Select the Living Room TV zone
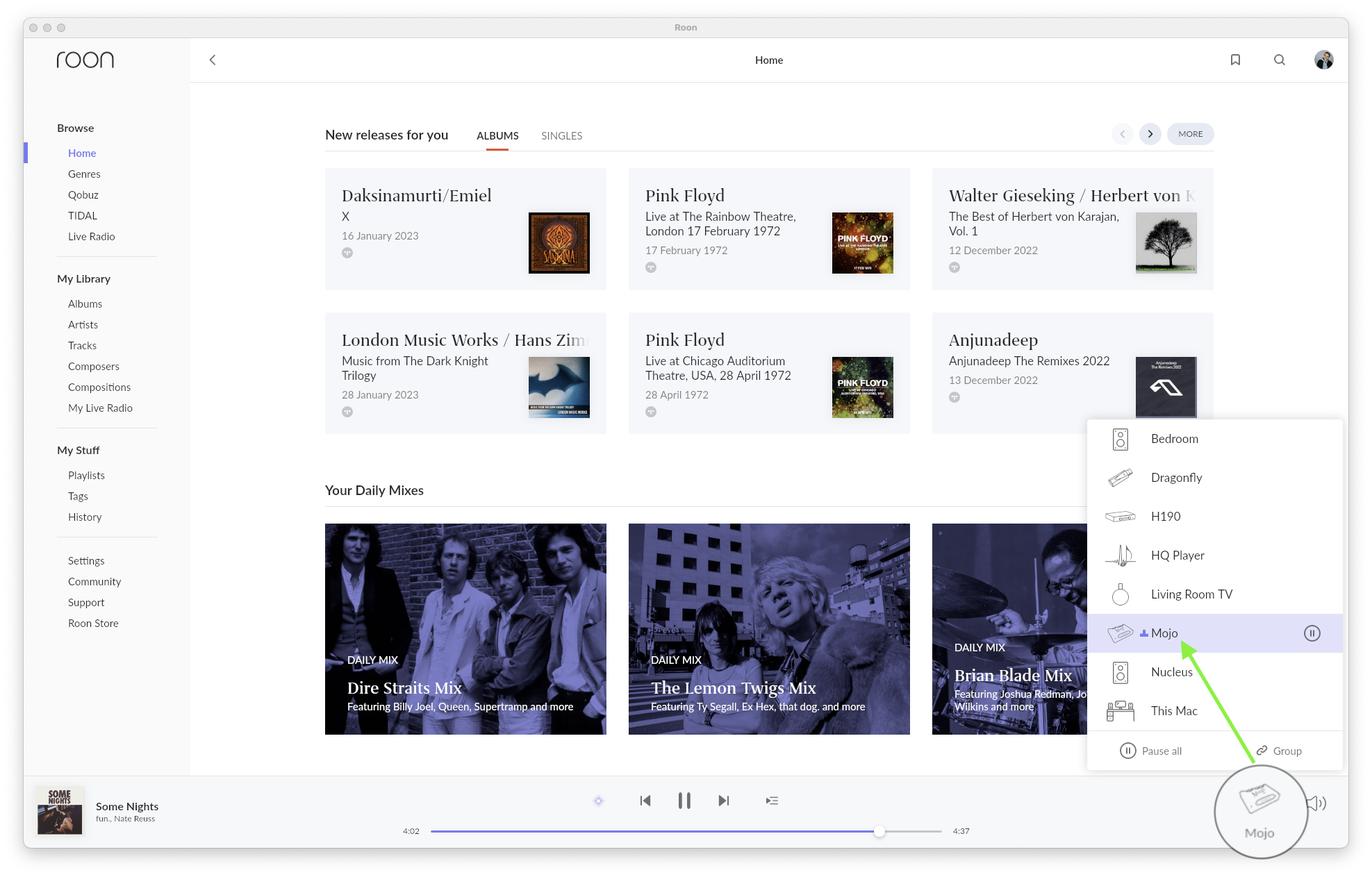 pos(1214,594)
